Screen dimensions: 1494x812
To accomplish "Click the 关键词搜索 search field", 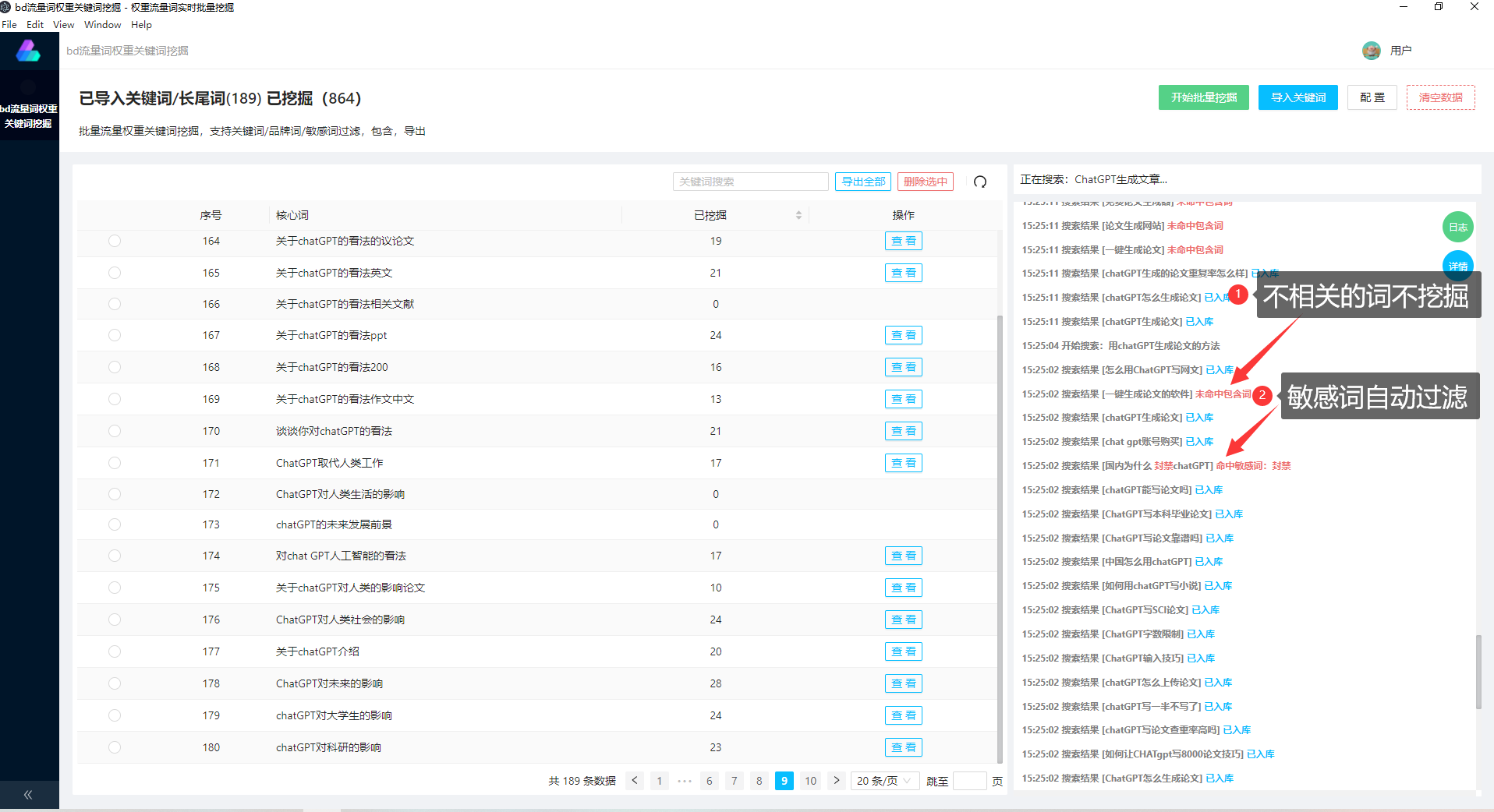I will (750, 182).
